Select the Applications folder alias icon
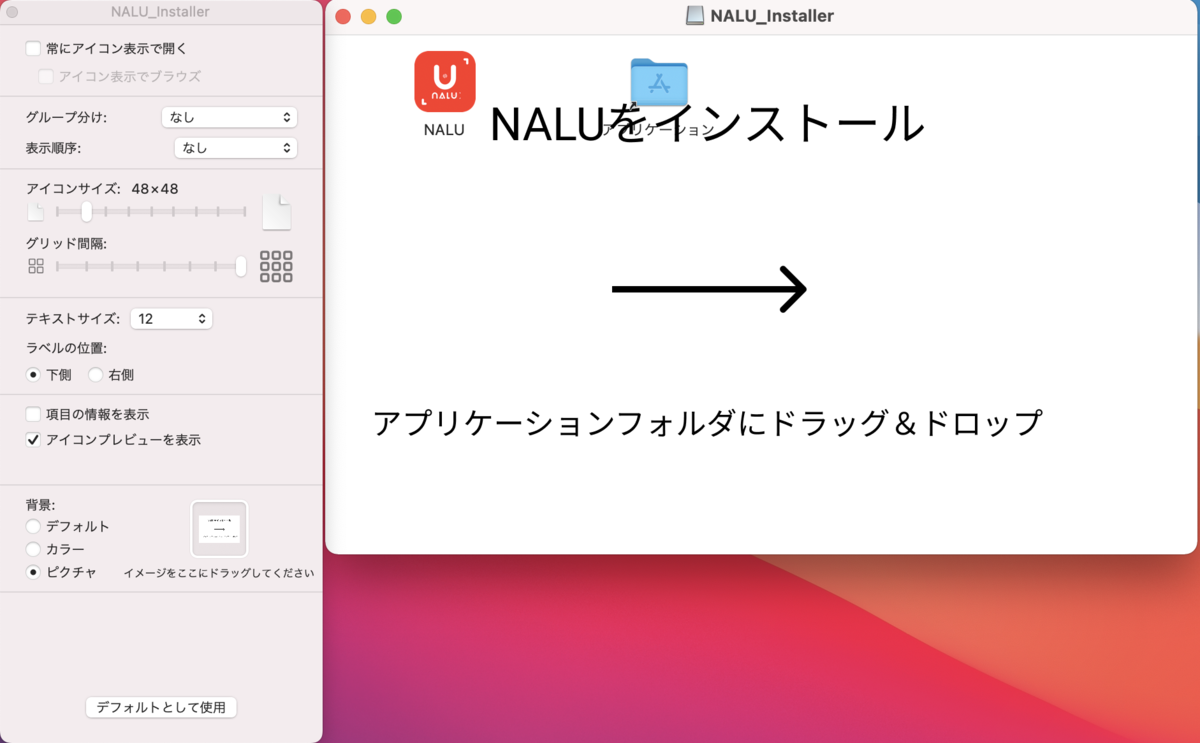This screenshot has width=1200, height=743. point(659,82)
